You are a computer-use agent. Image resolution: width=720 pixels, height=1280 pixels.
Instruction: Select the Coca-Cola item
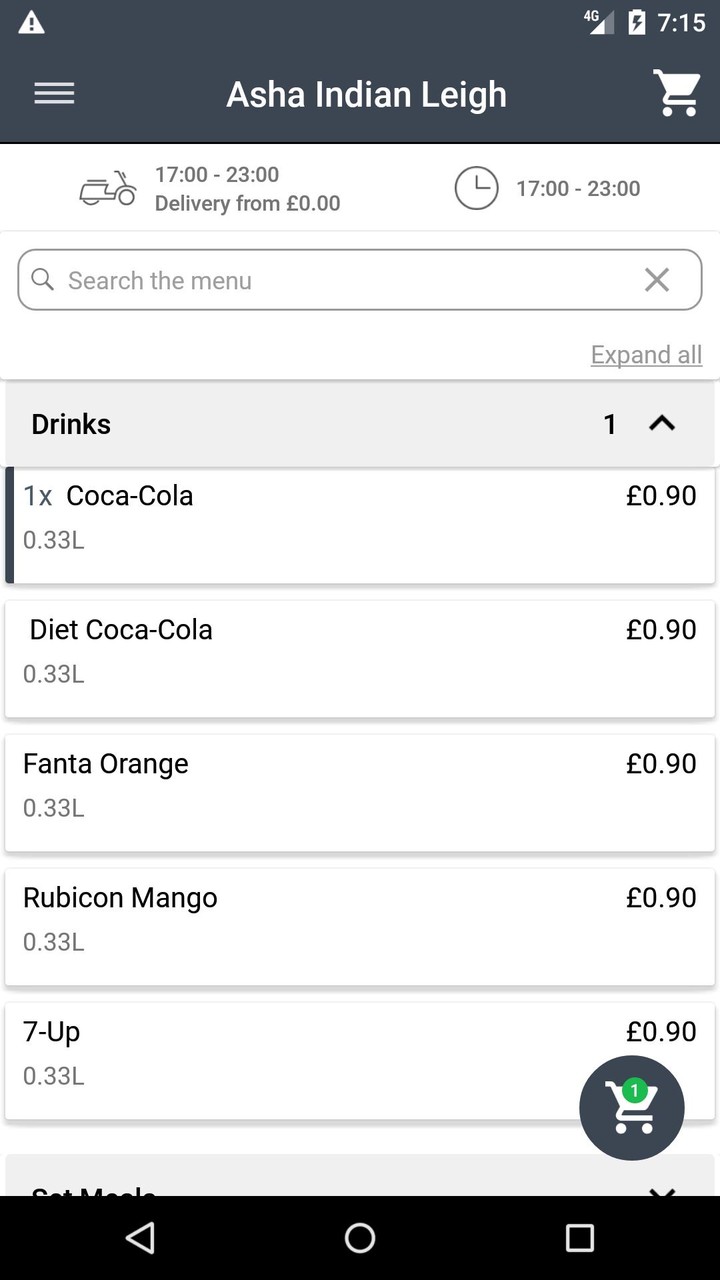pyautogui.click(x=360, y=524)
